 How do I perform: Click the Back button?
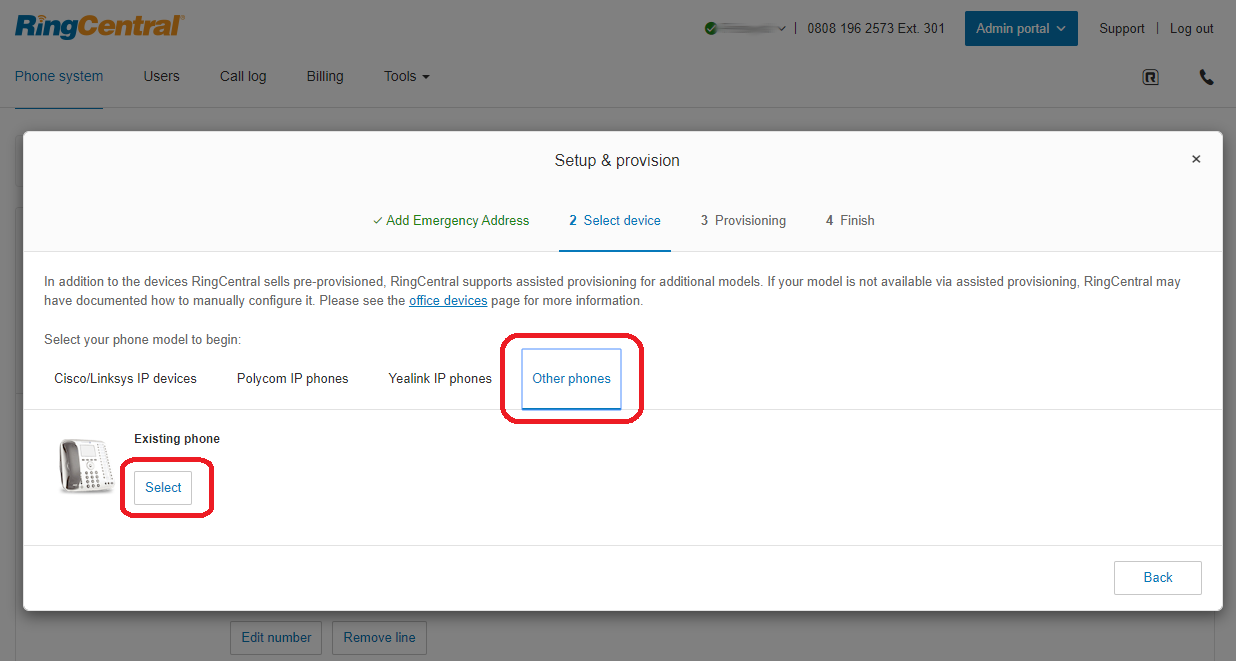tap(1157, 577)
